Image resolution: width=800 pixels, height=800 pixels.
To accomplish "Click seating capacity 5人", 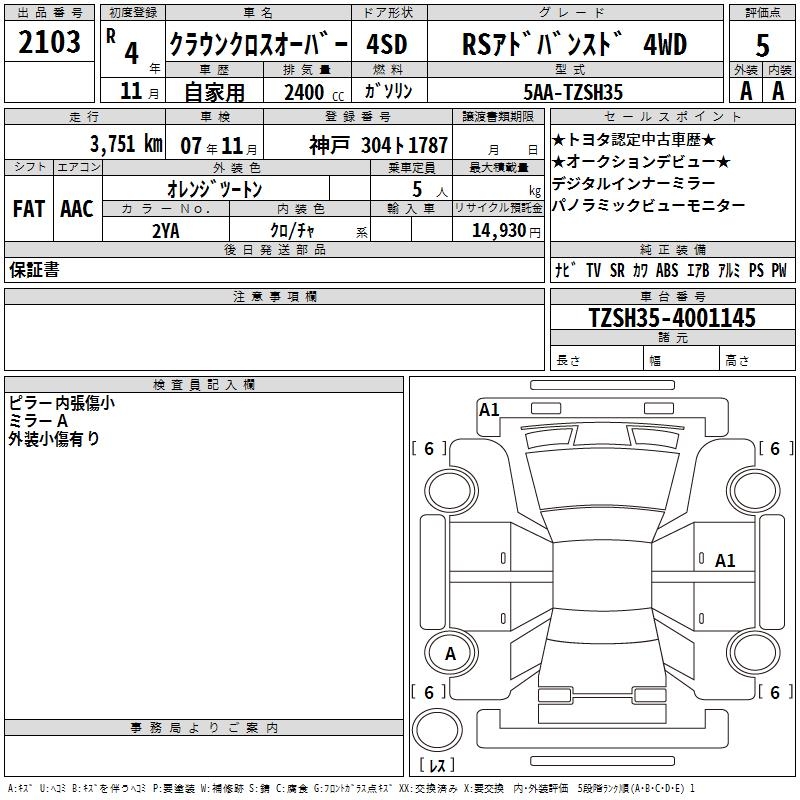I will (430, 190).
